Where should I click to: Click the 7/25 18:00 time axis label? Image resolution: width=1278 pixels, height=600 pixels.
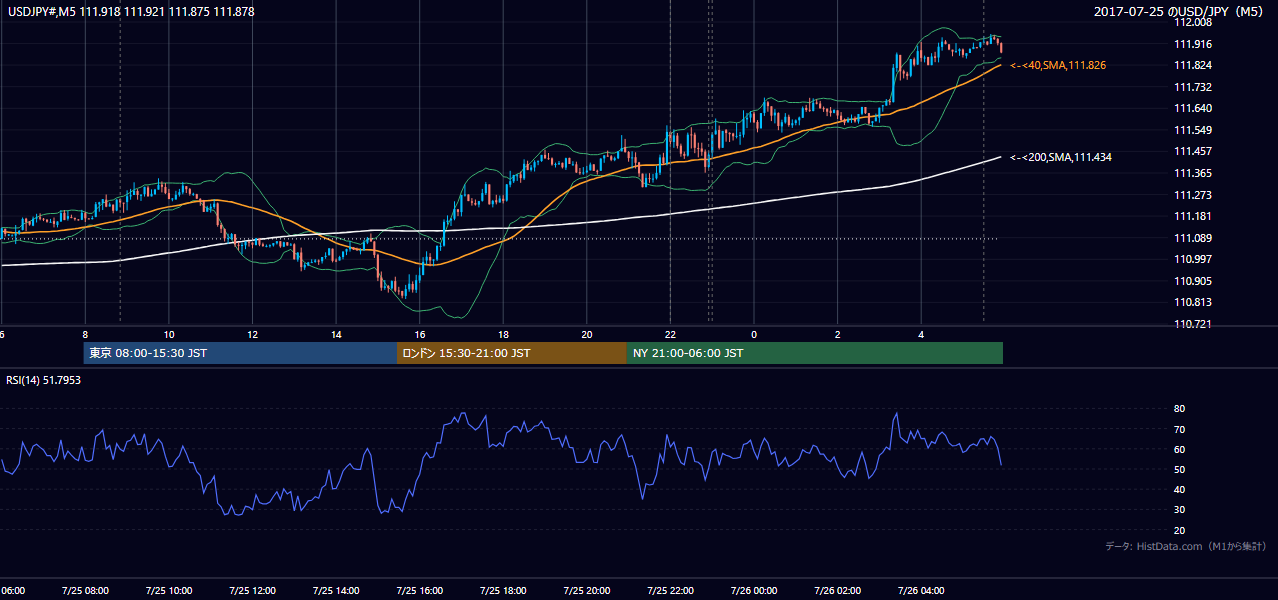504,590
